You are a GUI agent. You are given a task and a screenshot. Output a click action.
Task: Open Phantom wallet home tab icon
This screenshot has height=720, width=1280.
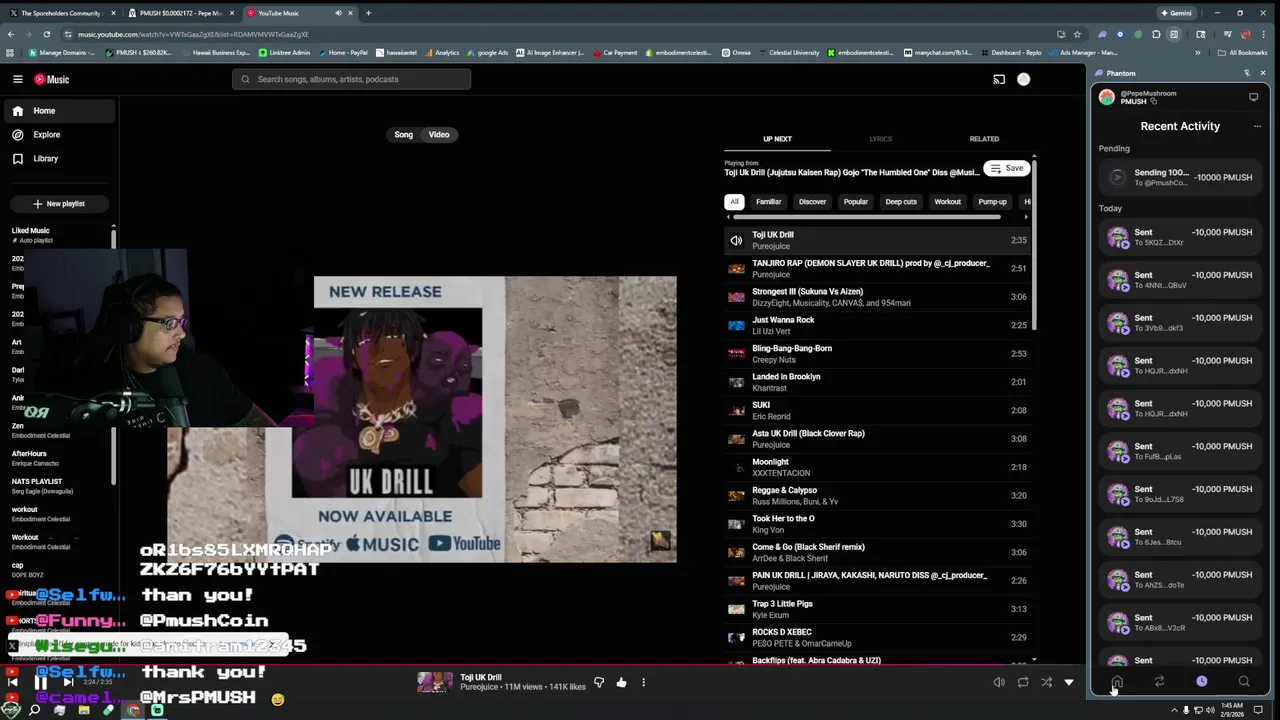tap(1117, 682)
